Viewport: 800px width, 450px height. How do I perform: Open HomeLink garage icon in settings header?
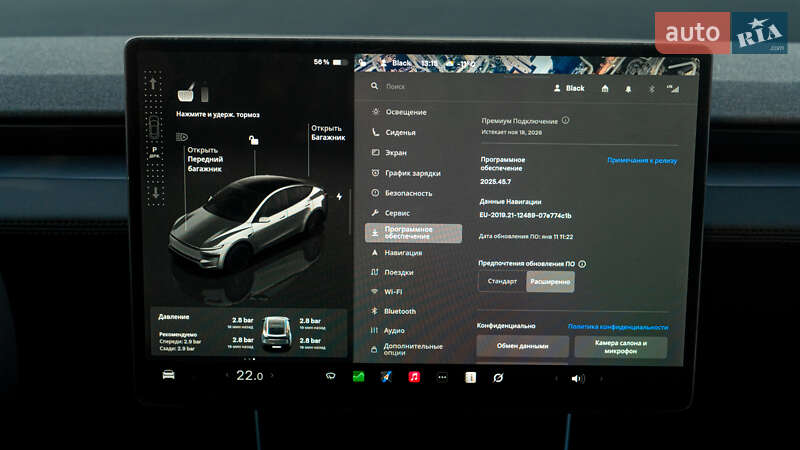(x=605, y=89)
